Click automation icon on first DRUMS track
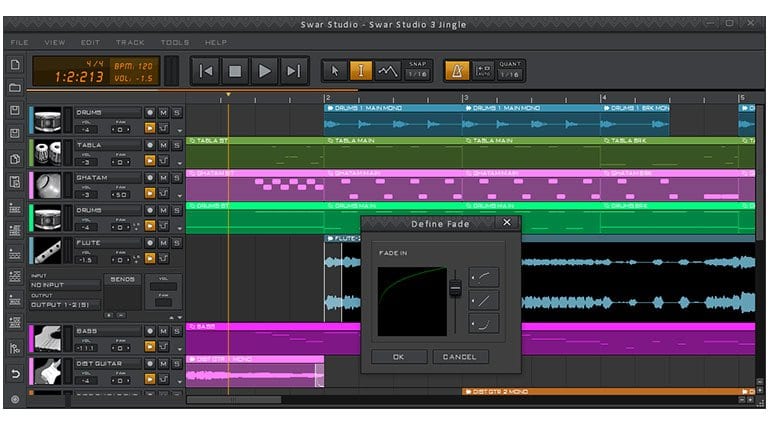Viewport: 770px width, 425px height. (164, 128)
